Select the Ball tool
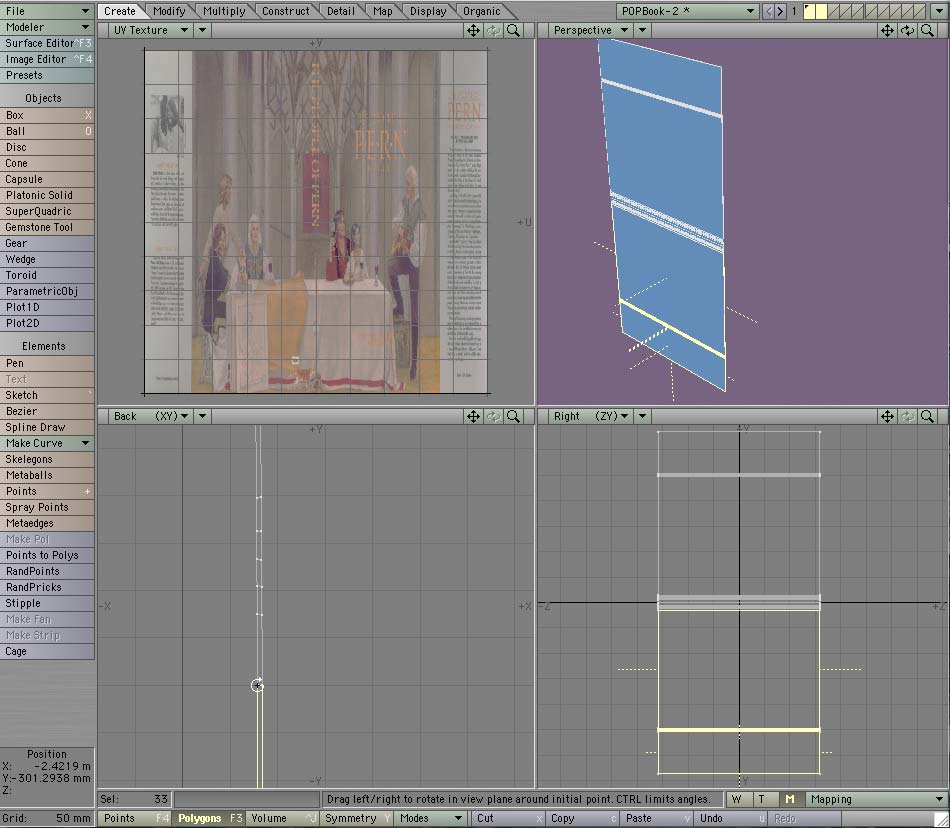Image resolution: width=950 pixels, height=828 pixels. (47, 131)
